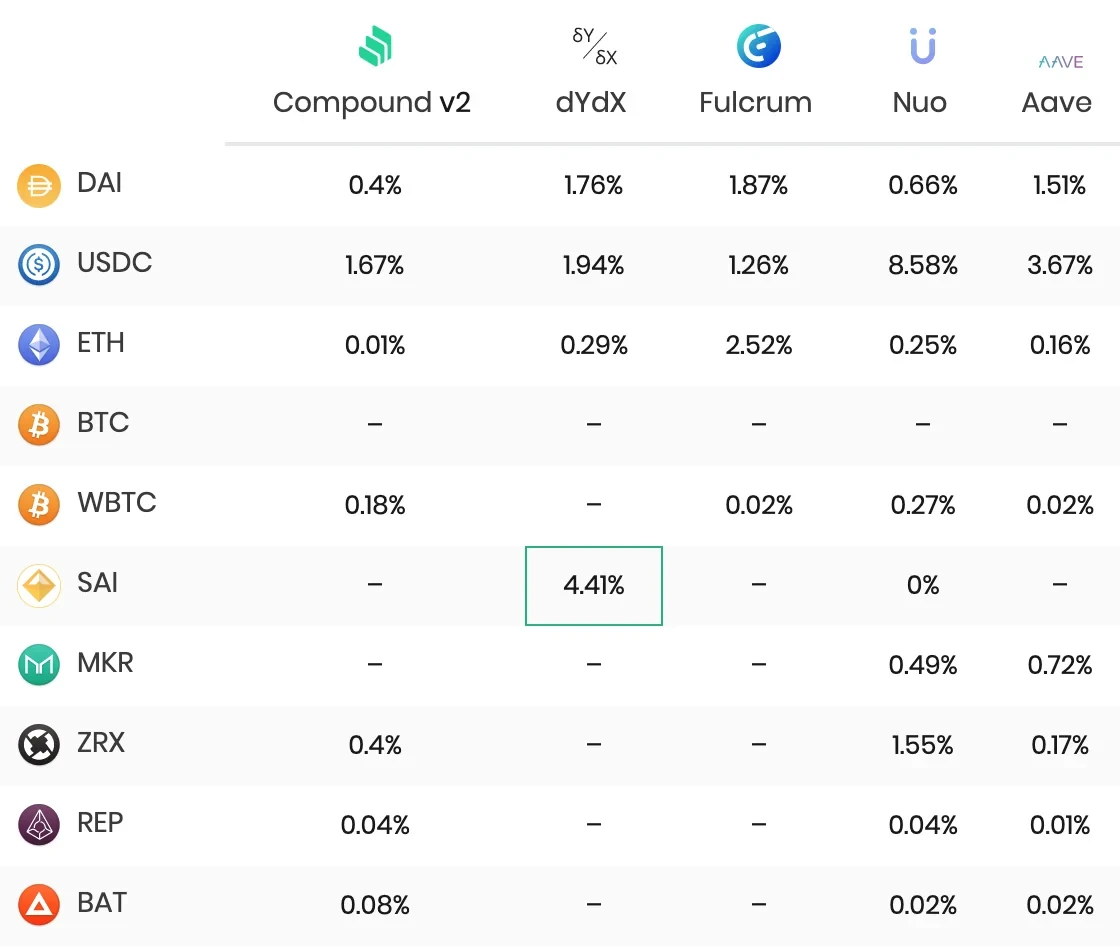
Task: Click the 0.66% DAI Nuo rate
Action: point(923,185)
